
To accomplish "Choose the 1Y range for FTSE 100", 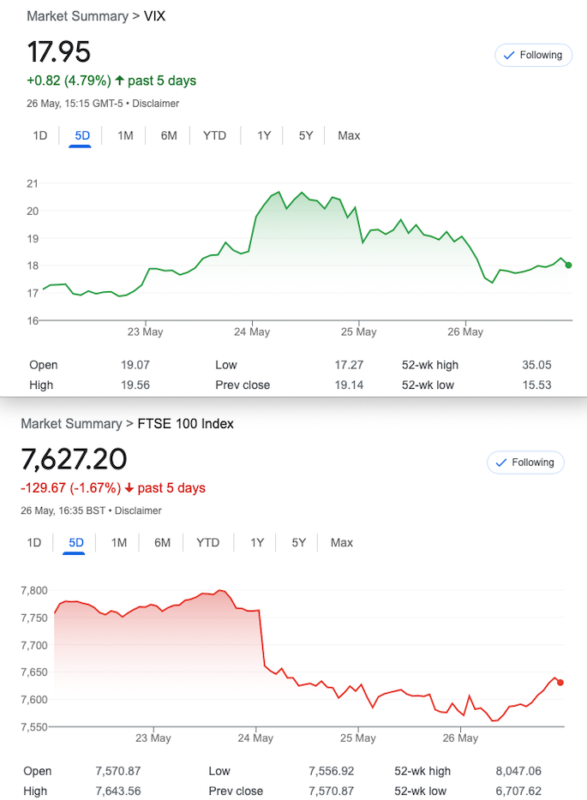I will click(x=257, y=543).
